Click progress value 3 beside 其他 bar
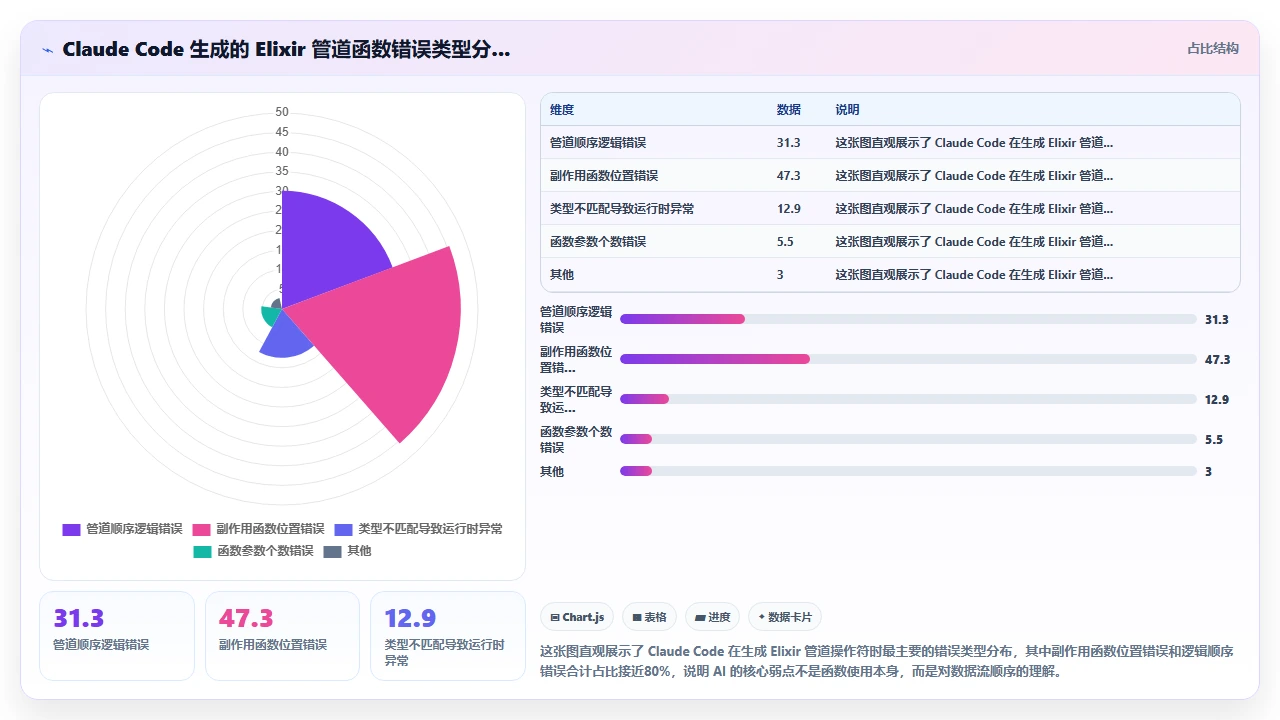The image size is (1280, 720). coord(1209,472)
